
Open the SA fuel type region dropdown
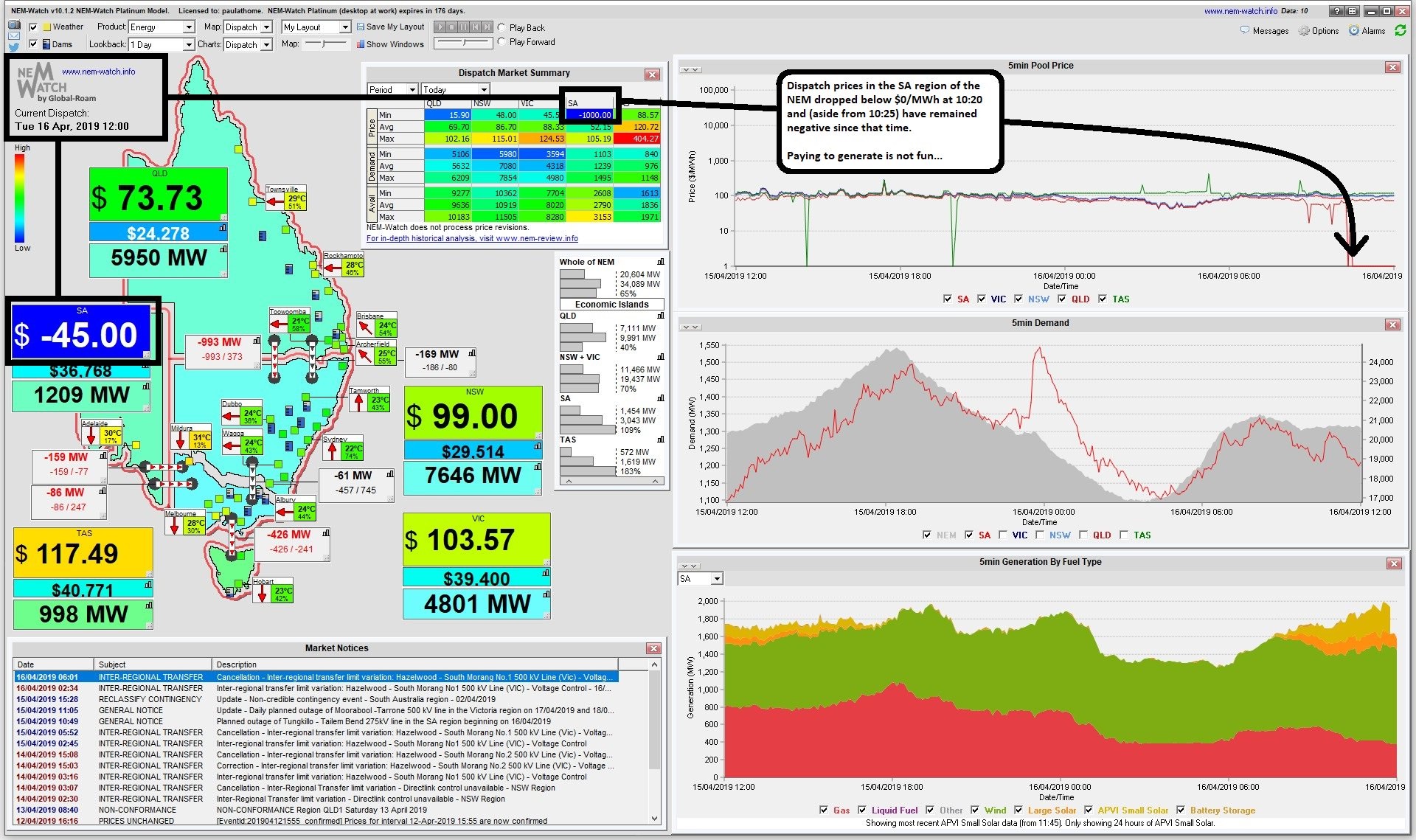[x=717, y=579]
